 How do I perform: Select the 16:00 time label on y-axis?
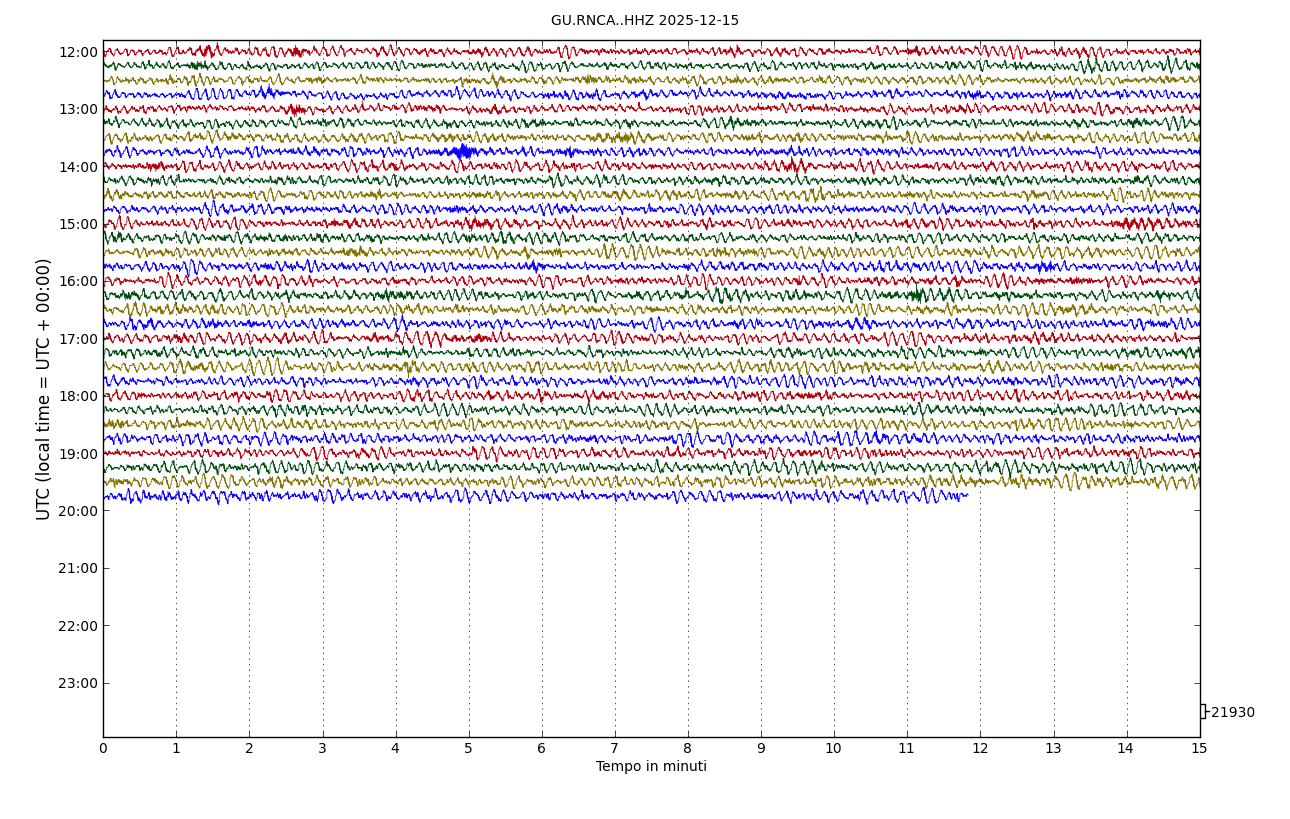coord(78,282)
